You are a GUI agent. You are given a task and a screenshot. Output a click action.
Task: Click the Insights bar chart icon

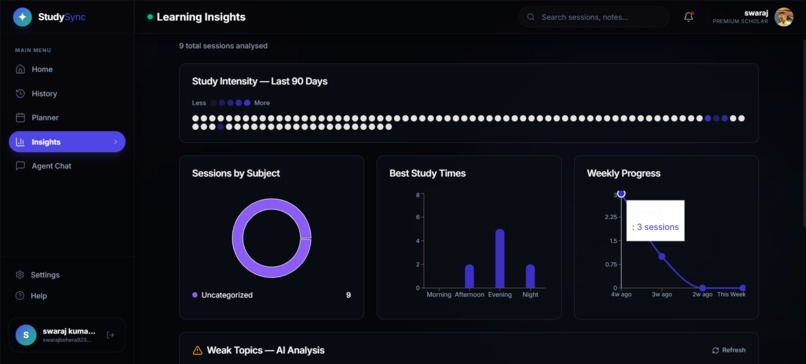(20, 142)
